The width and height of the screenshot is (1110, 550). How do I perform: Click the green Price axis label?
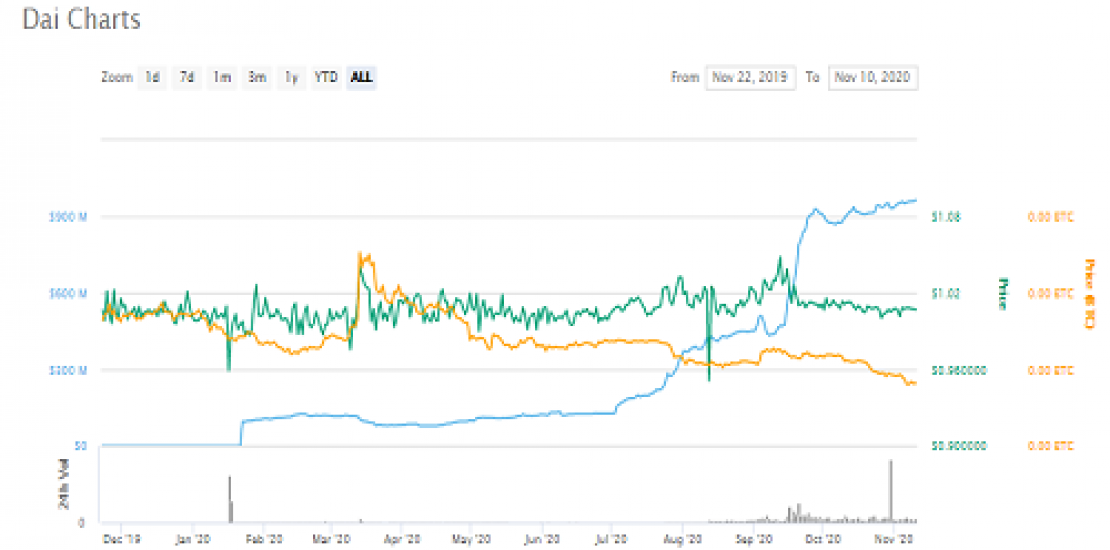(x=1002, y=292)
